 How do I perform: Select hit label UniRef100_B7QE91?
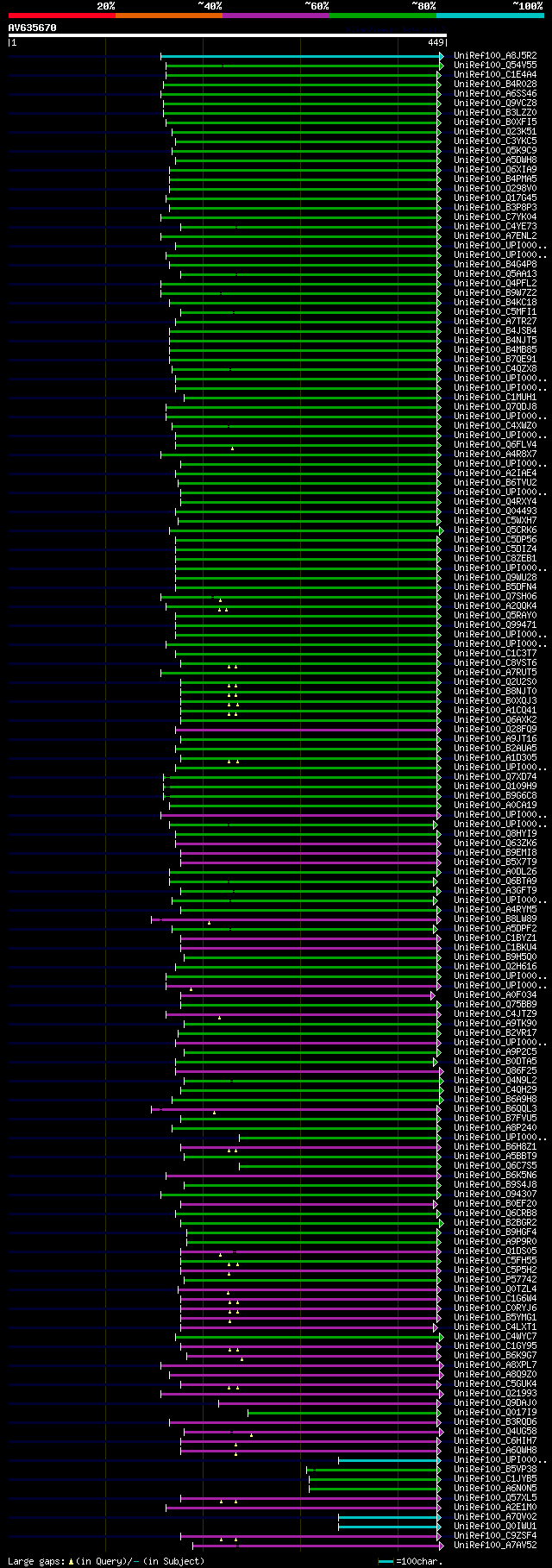495,359
